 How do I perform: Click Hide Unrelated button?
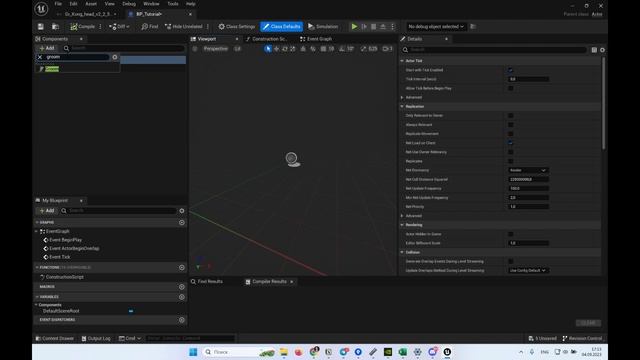(184, 27)
